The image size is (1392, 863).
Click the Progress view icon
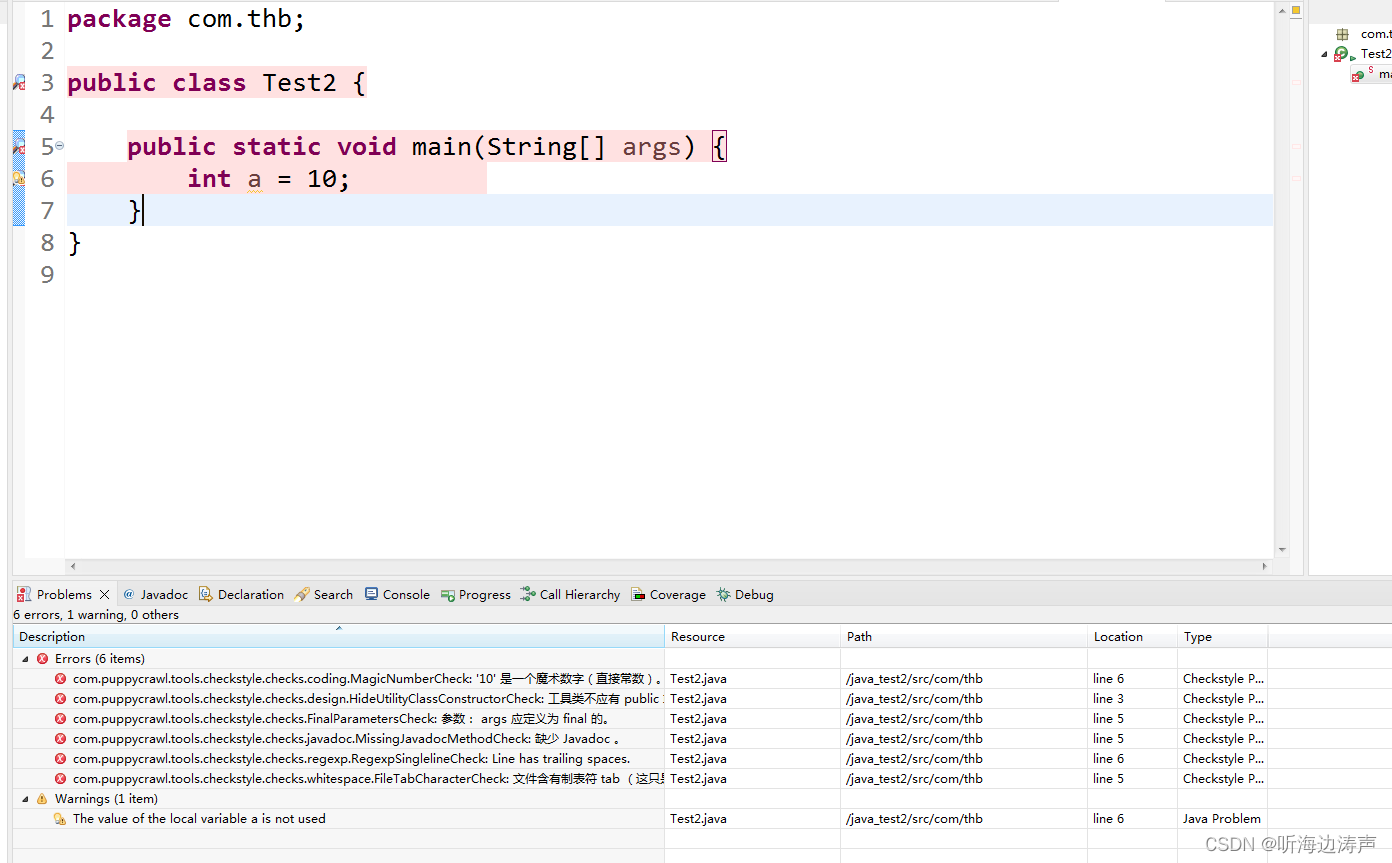click(x=475, y=594)
